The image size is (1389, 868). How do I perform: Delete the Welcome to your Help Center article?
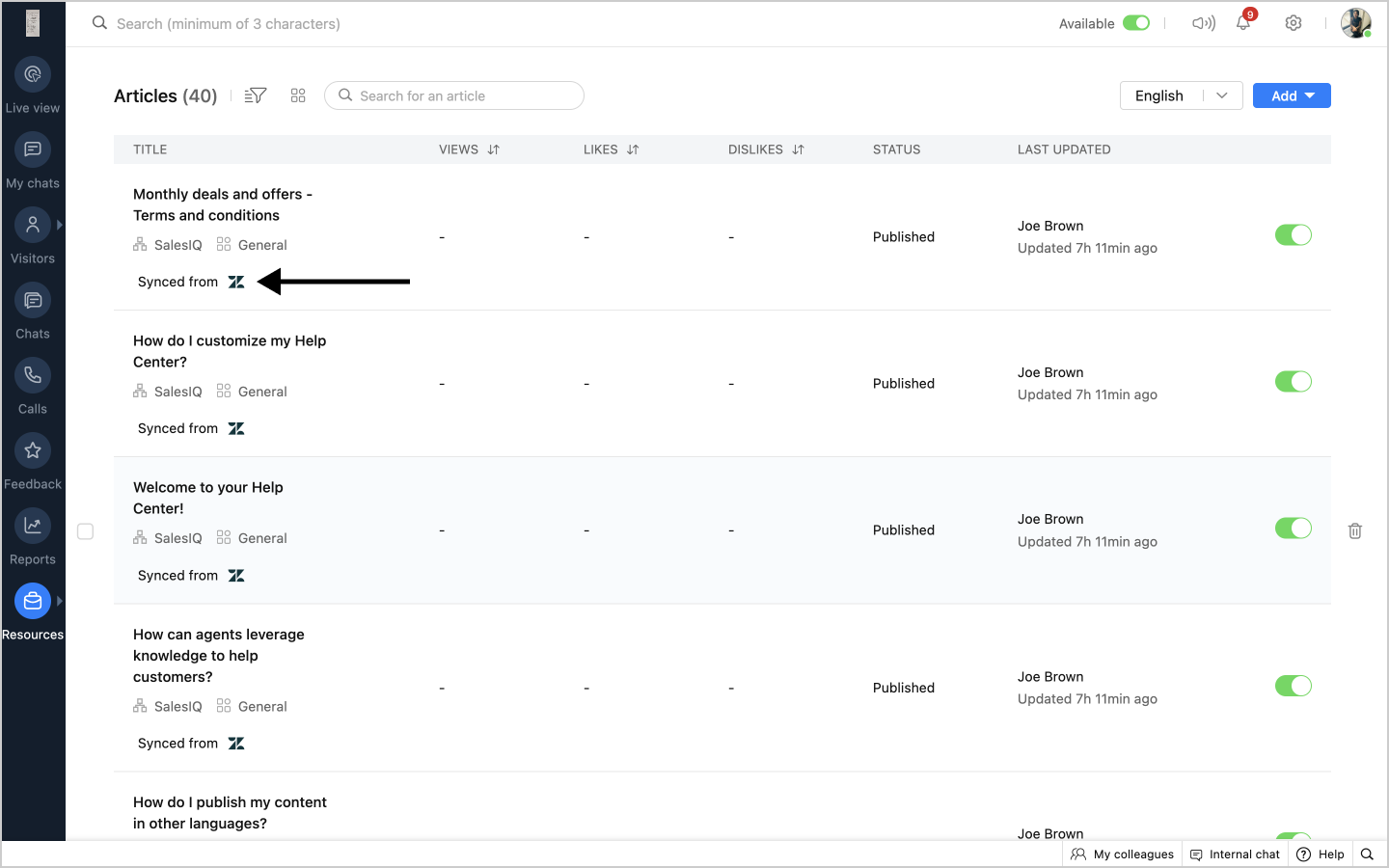pos(1354,530)
